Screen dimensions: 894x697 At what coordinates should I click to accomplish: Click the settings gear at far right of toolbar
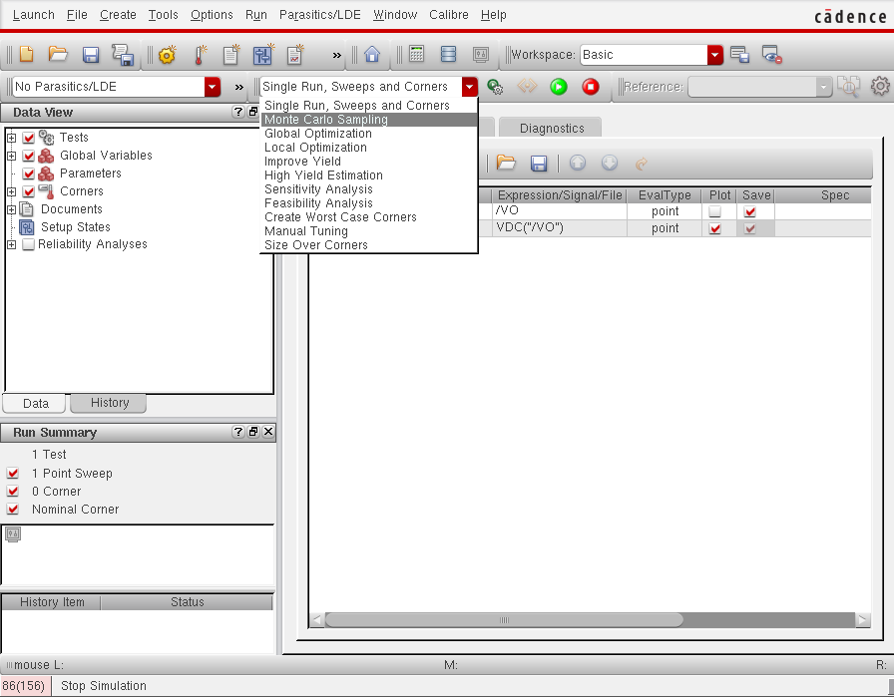point(880,86)
